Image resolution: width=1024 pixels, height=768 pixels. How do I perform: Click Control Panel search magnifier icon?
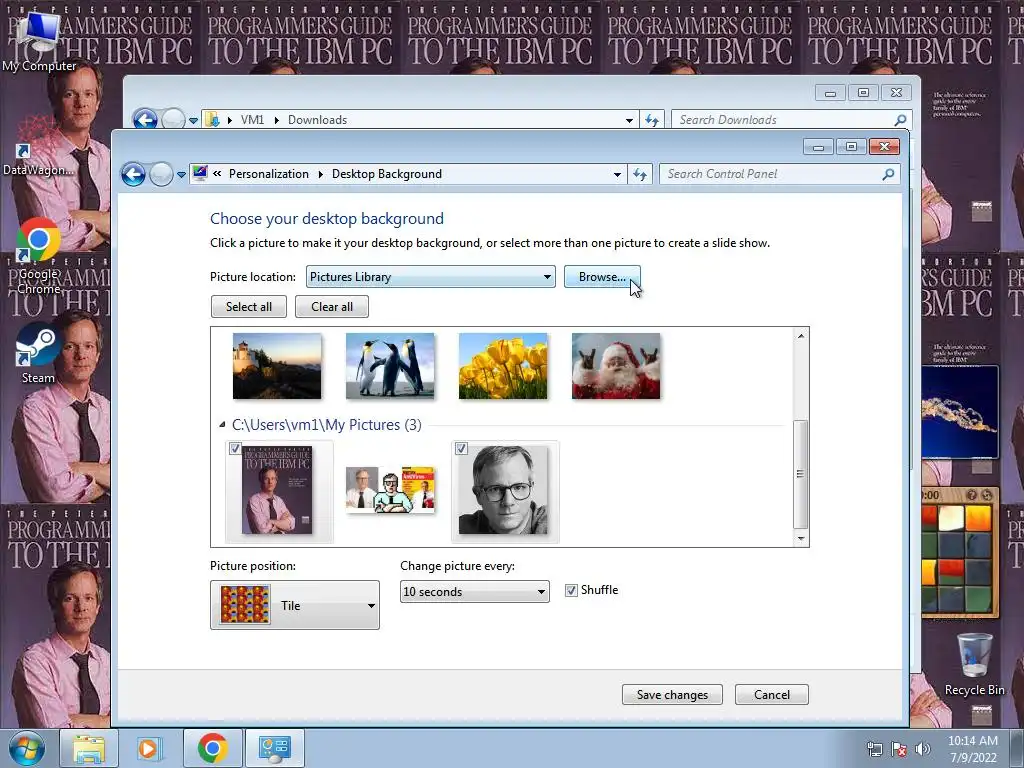(888, 174)
